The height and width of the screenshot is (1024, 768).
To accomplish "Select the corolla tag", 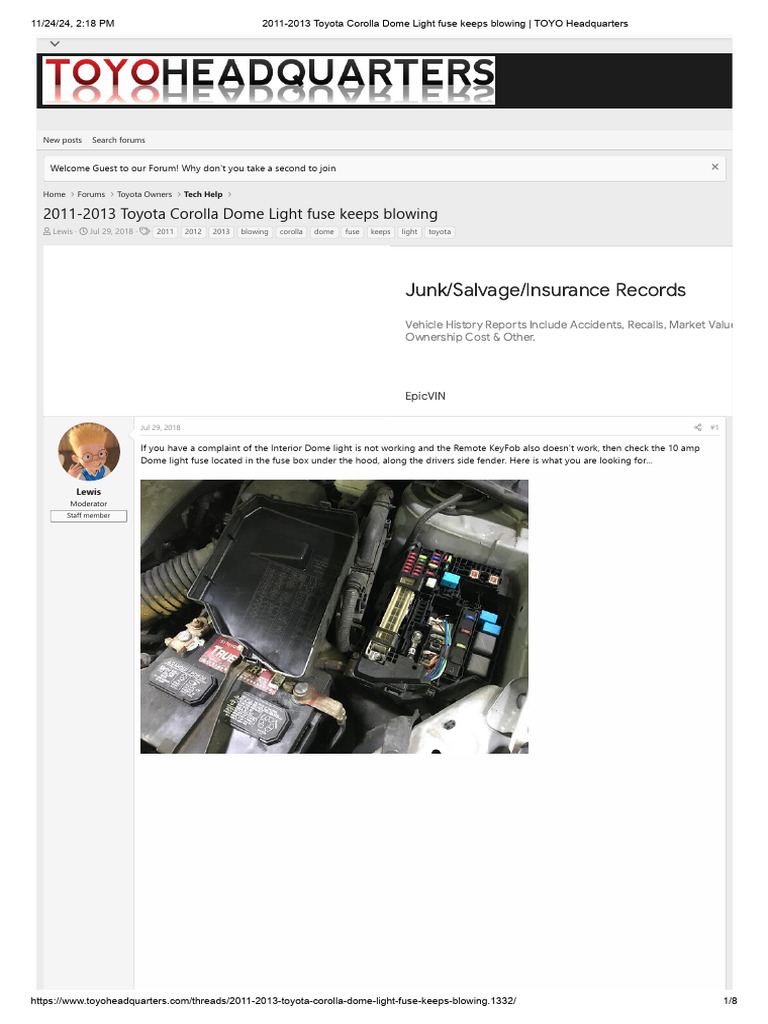I will [x=291, y=232].
